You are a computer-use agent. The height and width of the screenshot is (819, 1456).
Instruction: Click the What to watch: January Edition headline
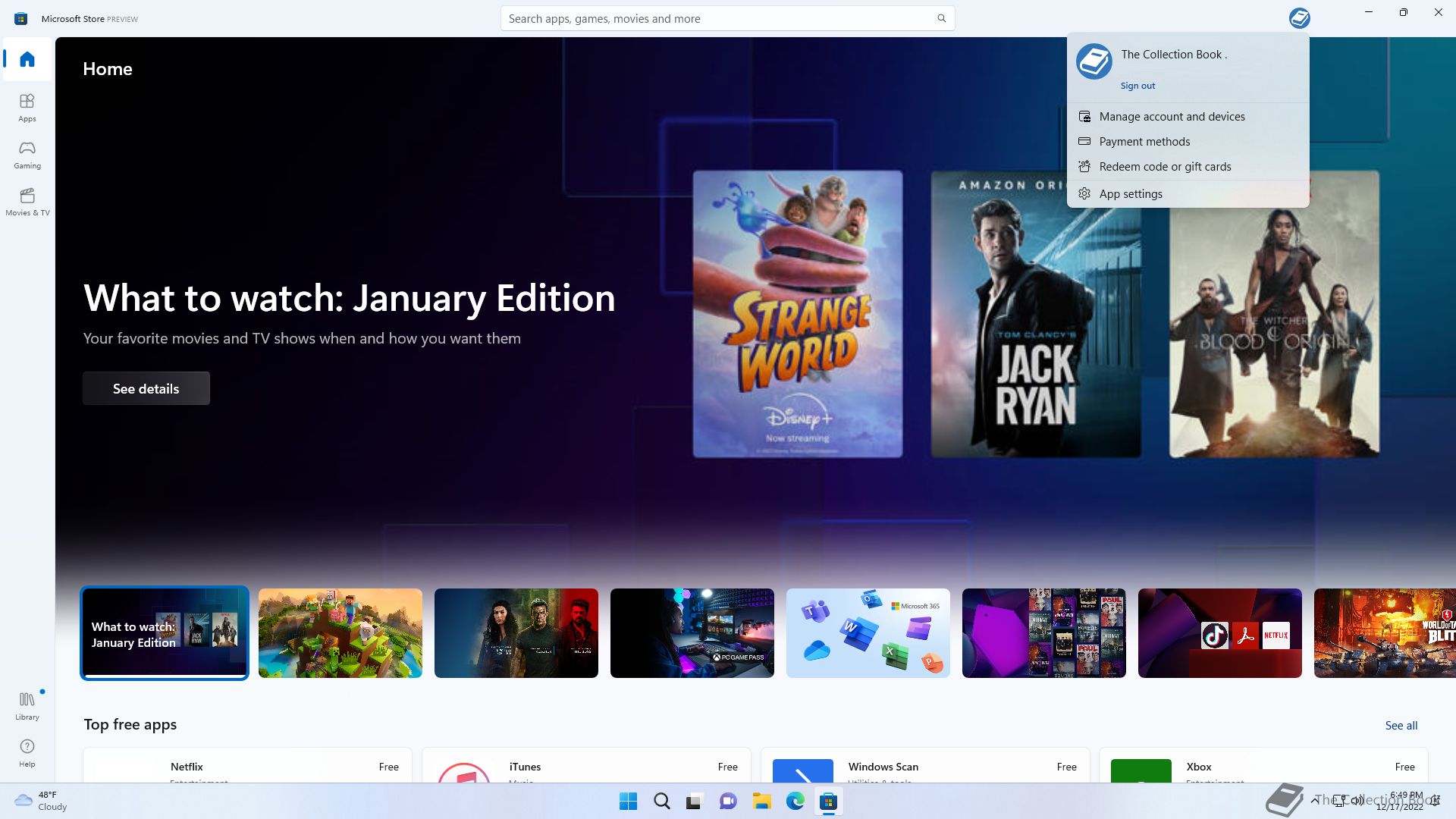pos(349,298)
